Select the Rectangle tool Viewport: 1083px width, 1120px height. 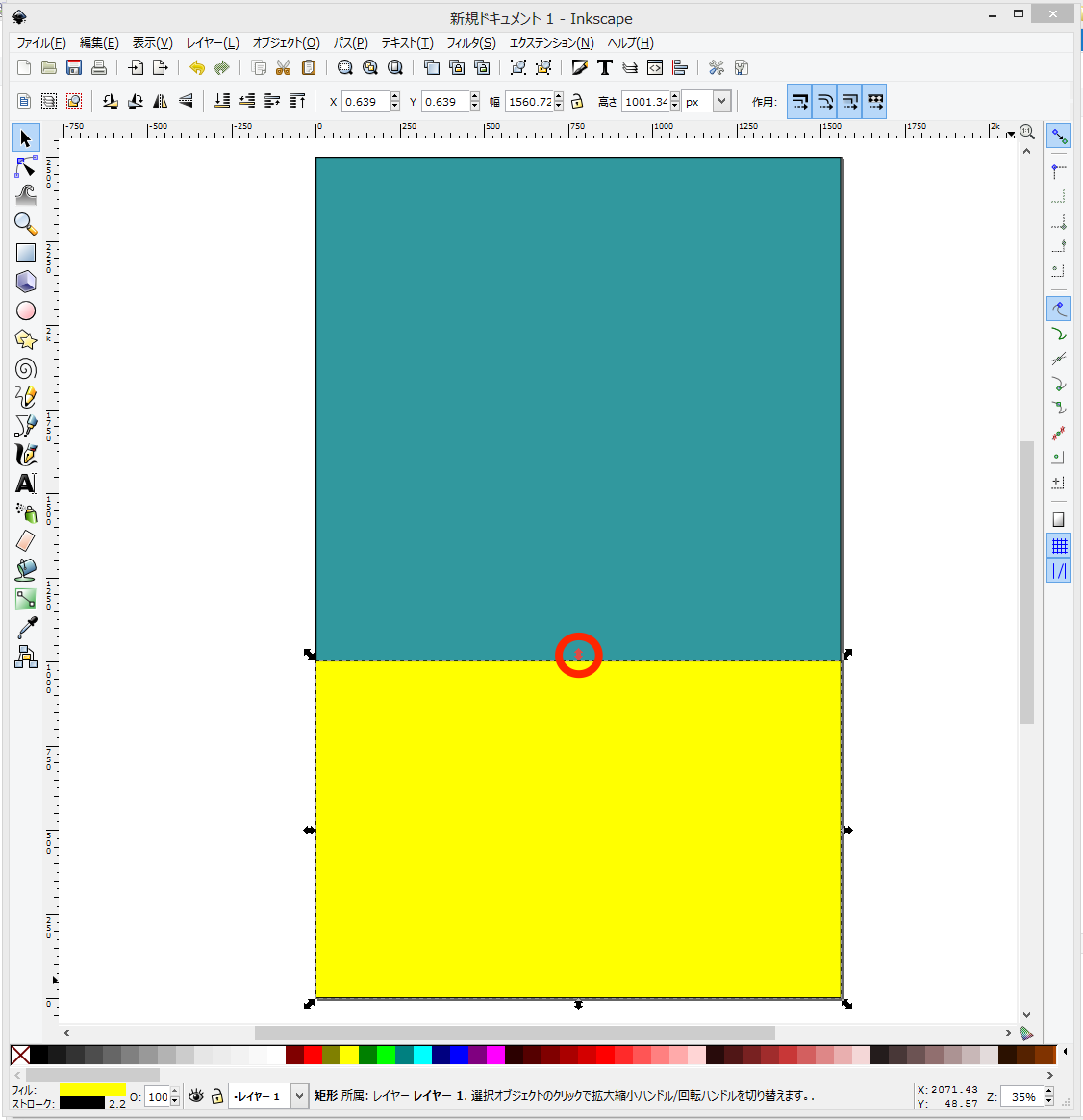(x=26, y=253)
